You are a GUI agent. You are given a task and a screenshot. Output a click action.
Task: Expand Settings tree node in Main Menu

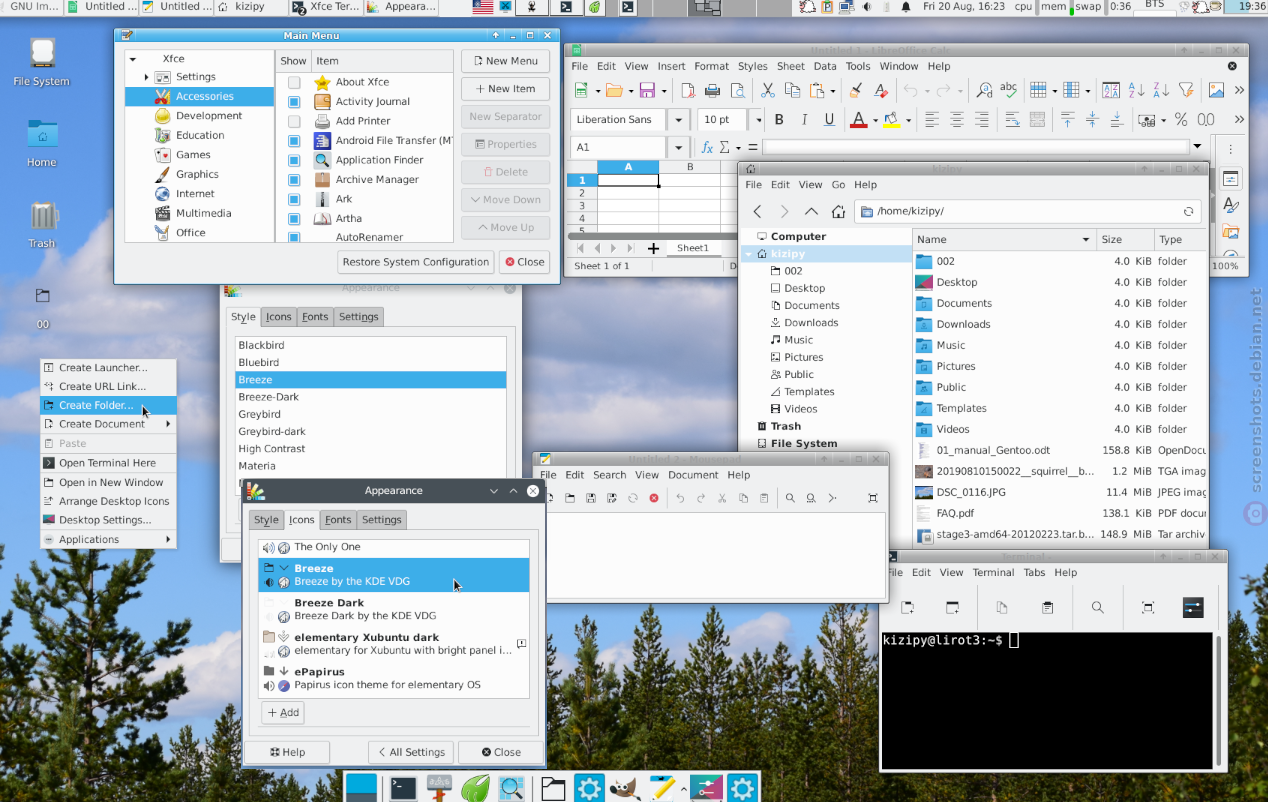pyautogui.click(x=147, y=77)
